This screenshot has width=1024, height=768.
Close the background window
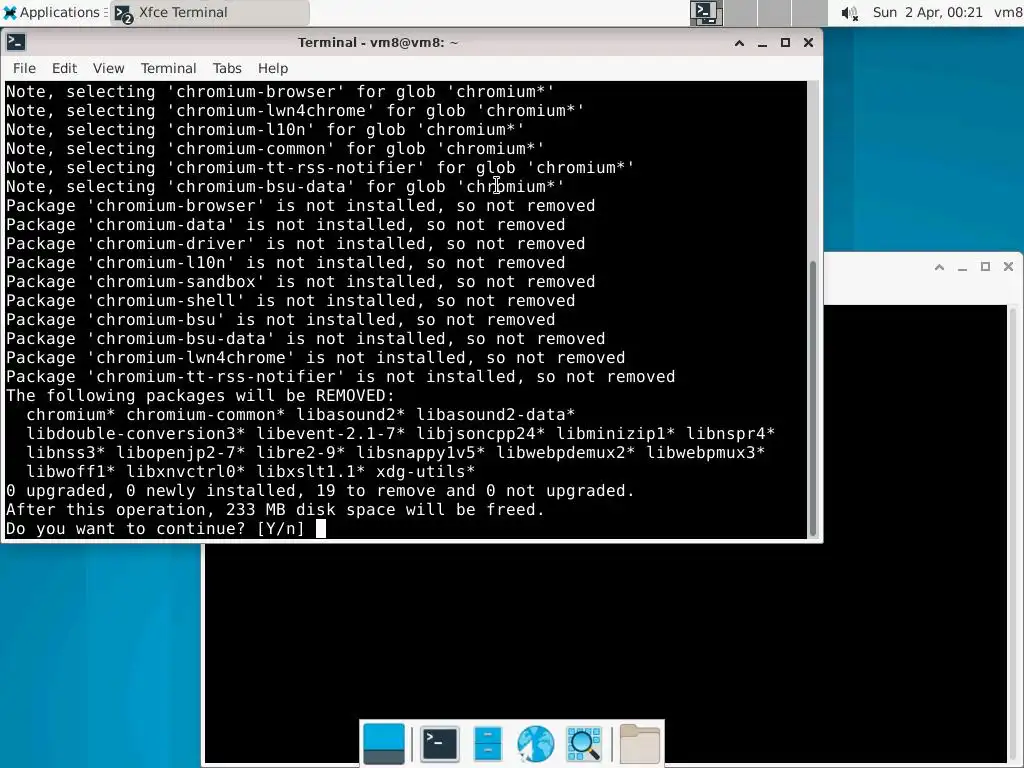pos(1008,267)
